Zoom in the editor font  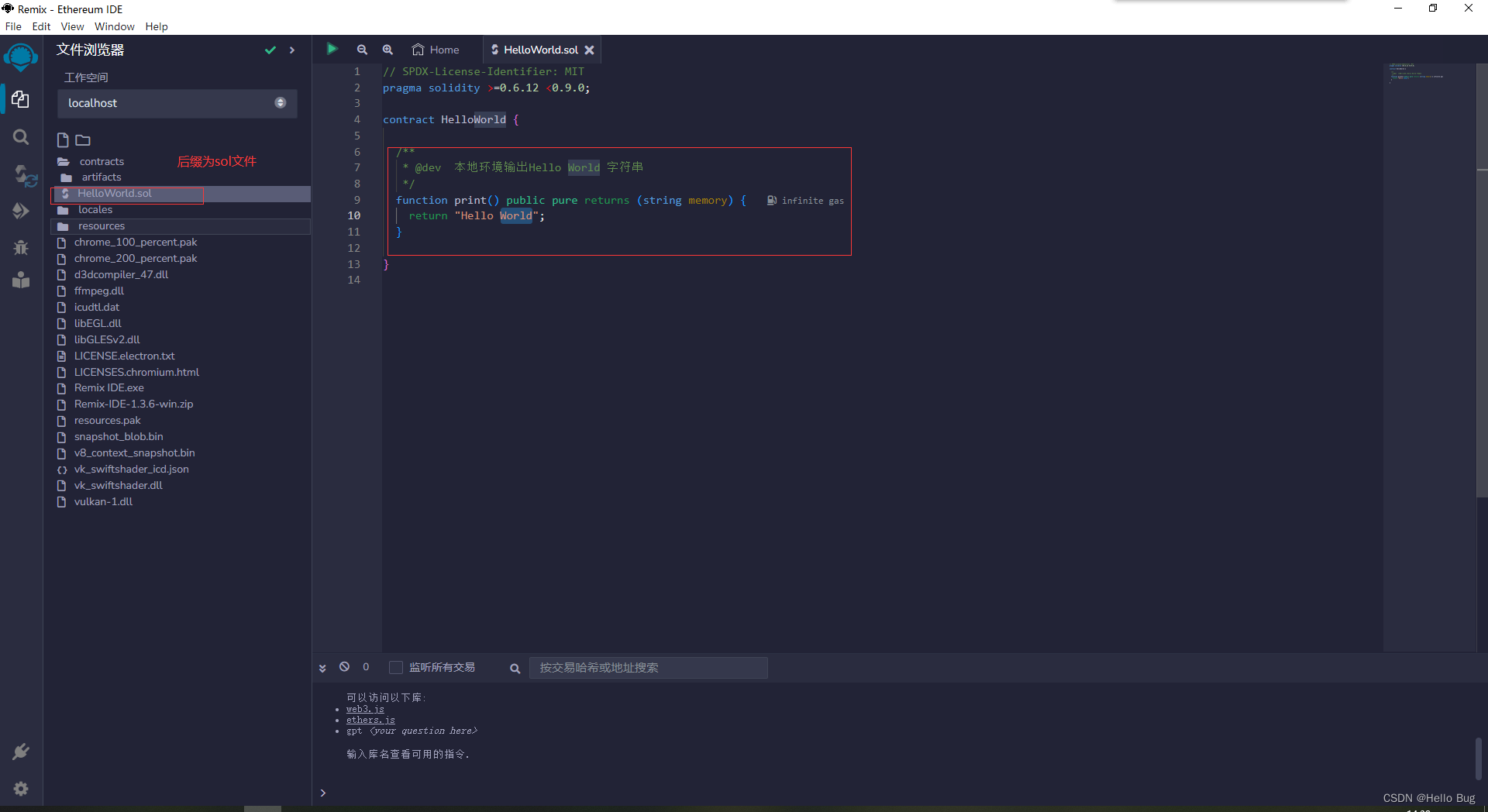click(387, 50)
